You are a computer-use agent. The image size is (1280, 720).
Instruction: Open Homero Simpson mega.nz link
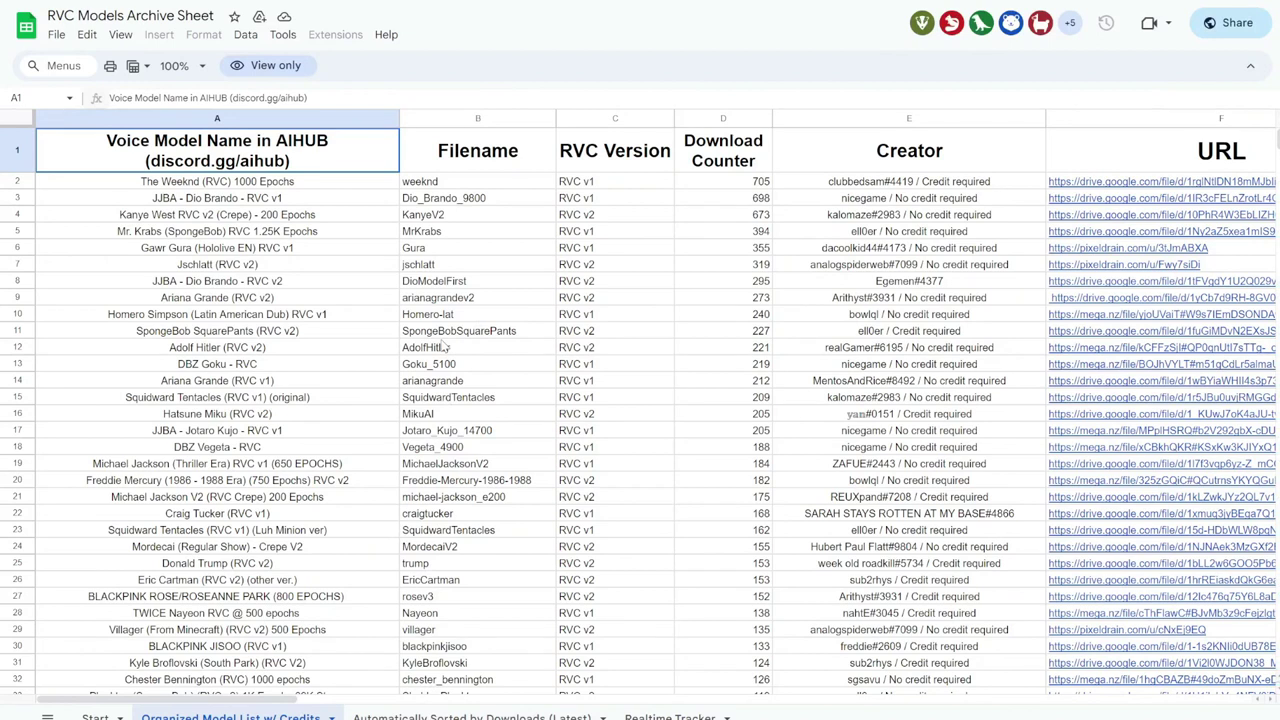pyautogui.click(x=1161, y=314)
